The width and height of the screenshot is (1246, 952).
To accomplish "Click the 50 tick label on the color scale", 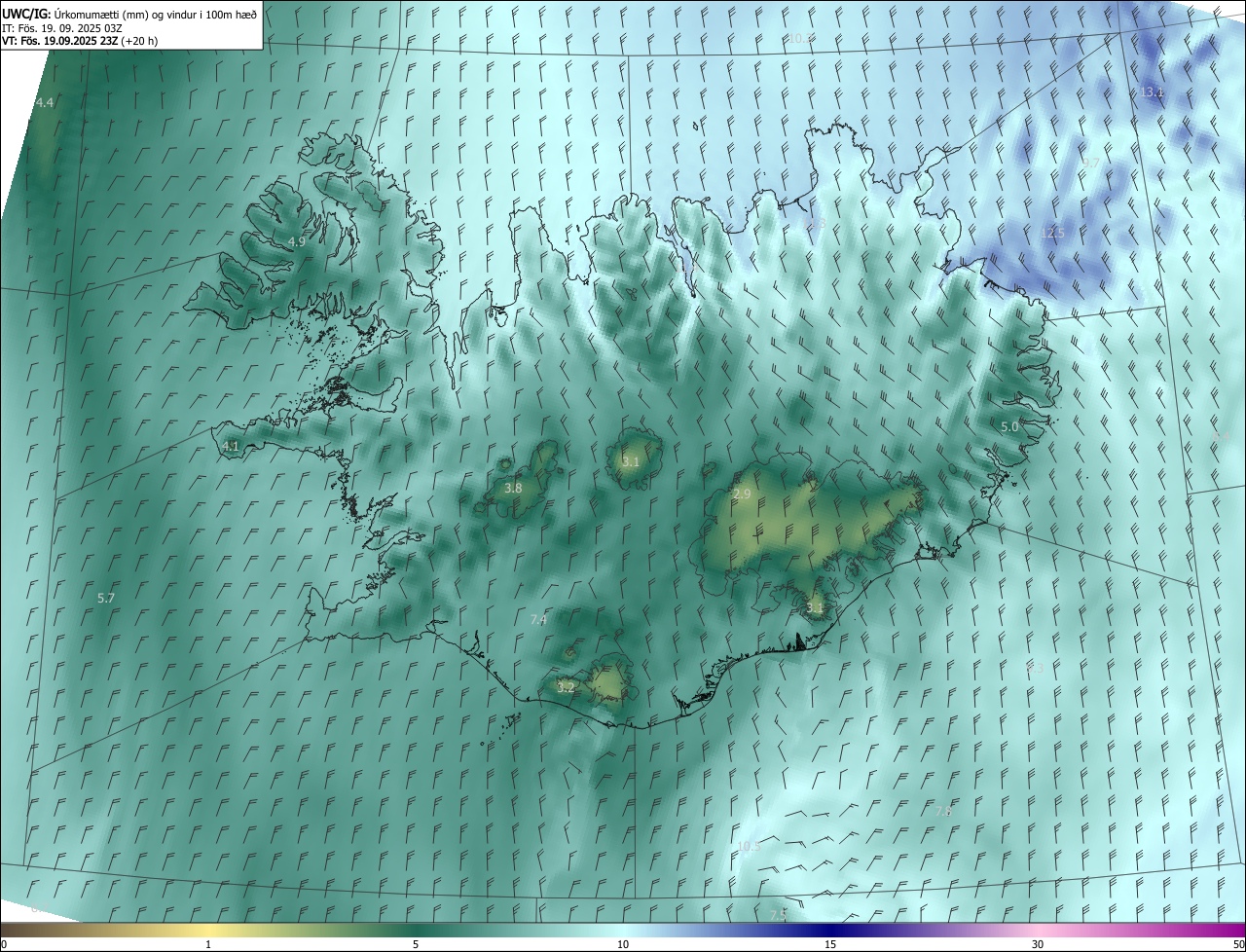I will point(1238,944).
